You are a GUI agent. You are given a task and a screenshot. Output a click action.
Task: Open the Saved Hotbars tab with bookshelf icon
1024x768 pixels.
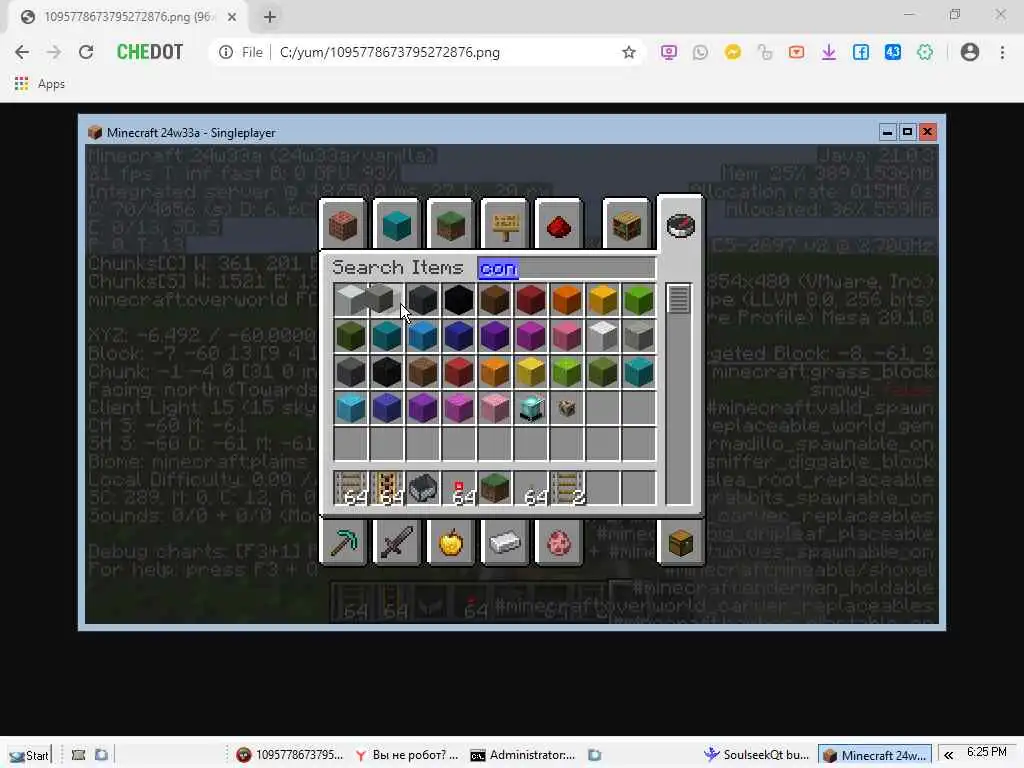coord(627,225)
